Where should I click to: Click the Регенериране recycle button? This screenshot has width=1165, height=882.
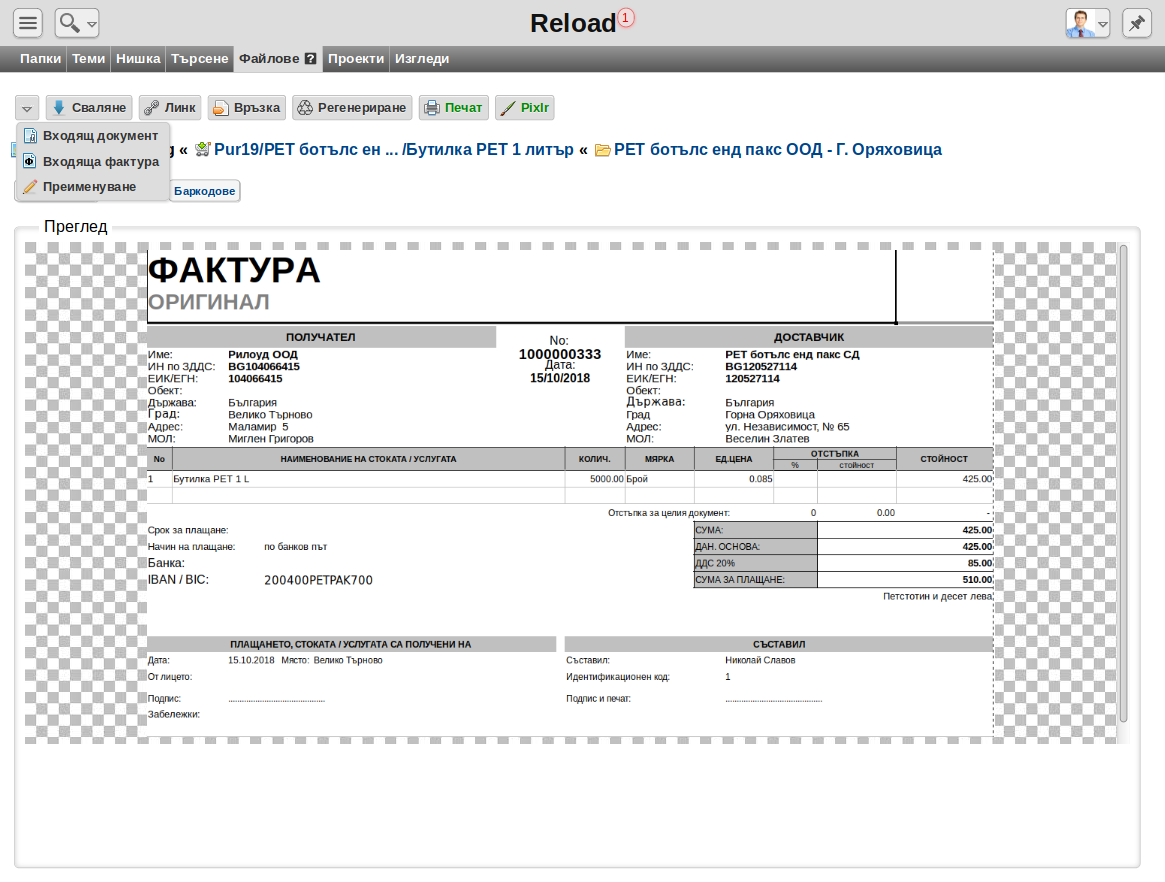tap(352, 108)
